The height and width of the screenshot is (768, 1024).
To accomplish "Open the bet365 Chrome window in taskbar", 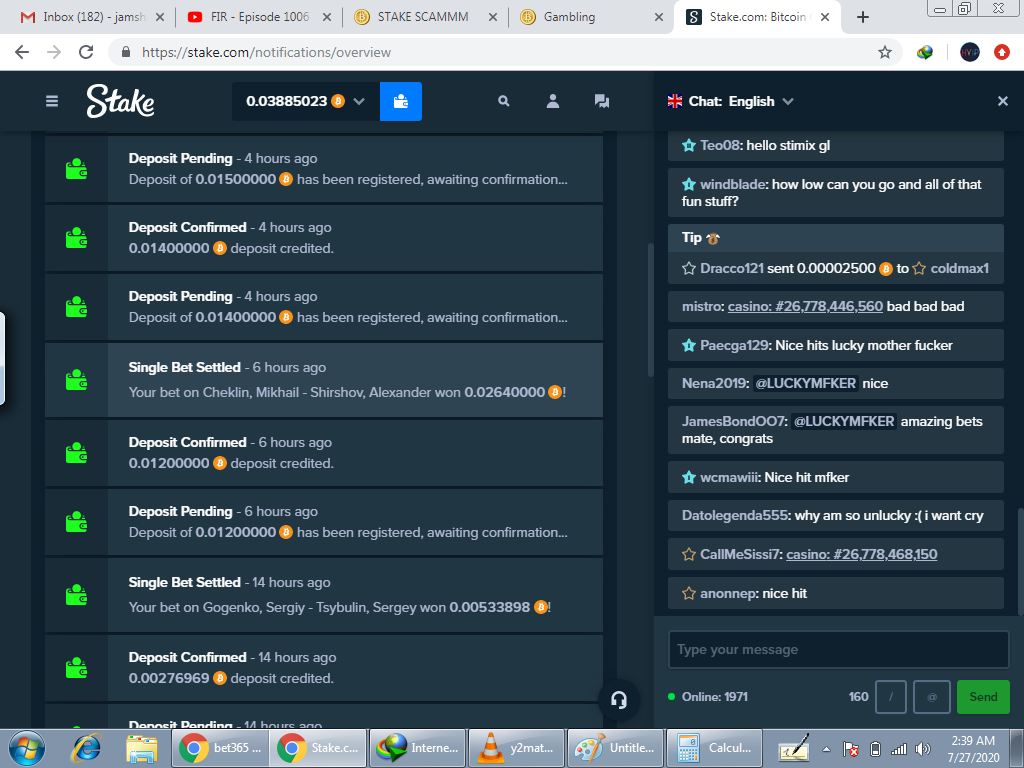I will click(x=220, y=748).
